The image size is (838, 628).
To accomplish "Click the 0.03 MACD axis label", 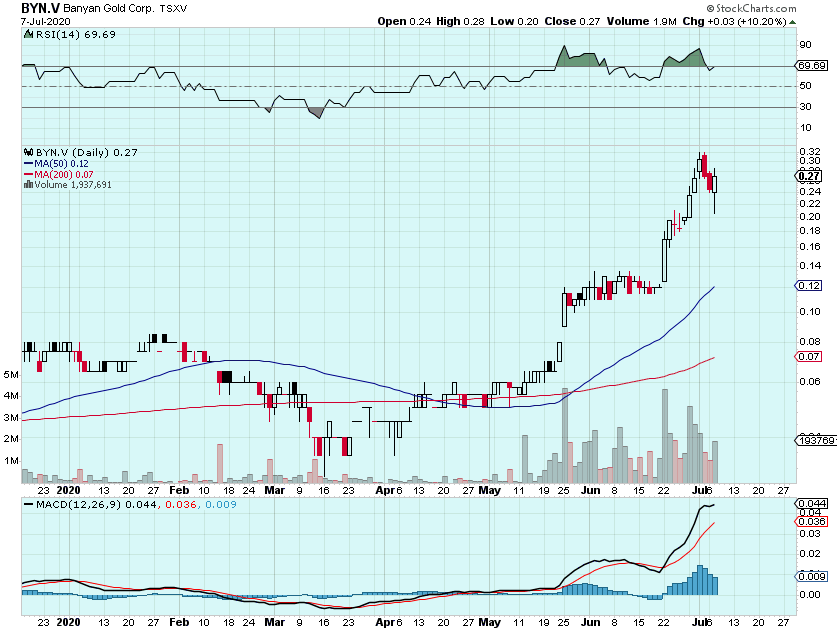I will coord(810,534).
